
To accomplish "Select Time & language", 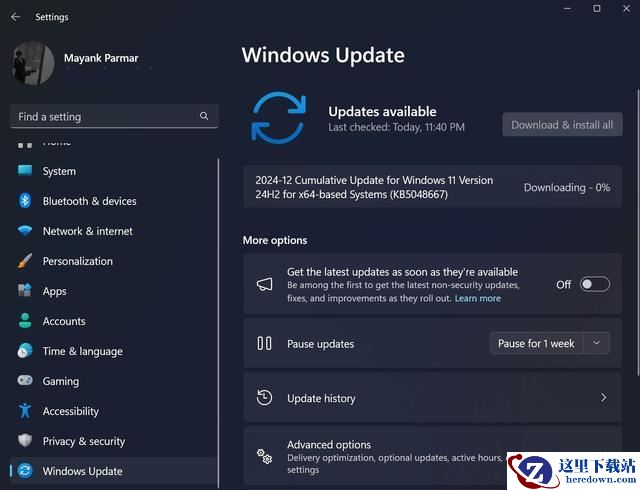I will tap(113, 351).
